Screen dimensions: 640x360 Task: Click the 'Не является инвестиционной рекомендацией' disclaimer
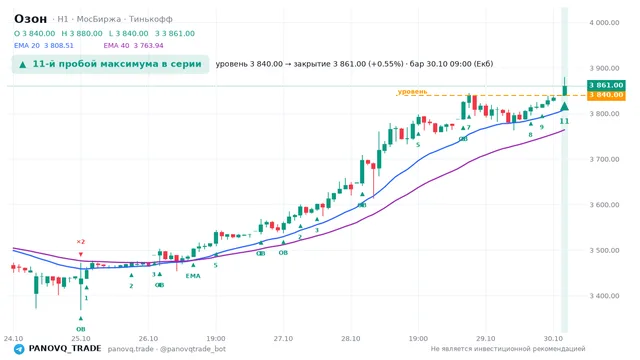coord(508,349)
